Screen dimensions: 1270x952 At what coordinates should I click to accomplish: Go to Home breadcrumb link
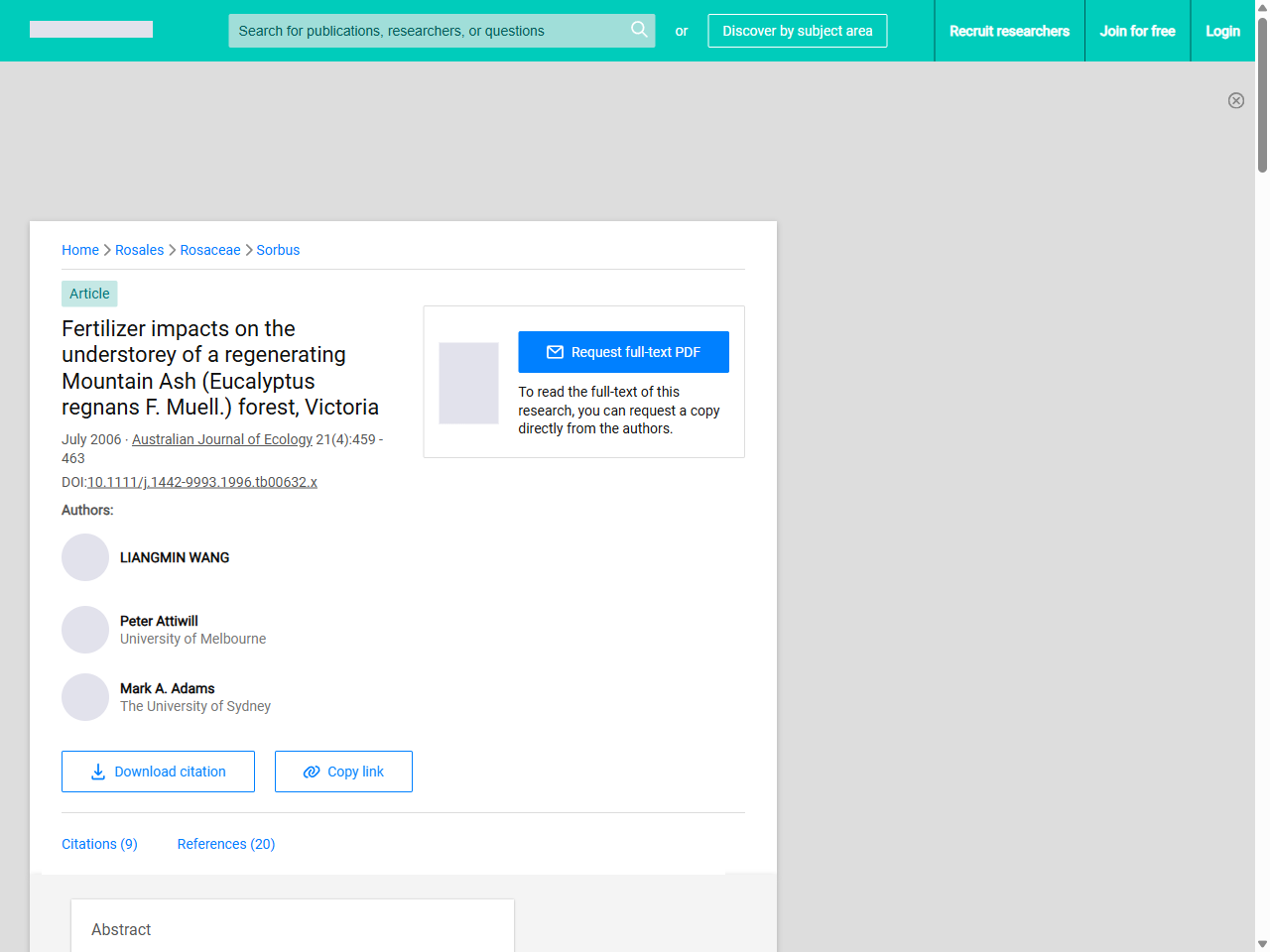click(80, 250)
